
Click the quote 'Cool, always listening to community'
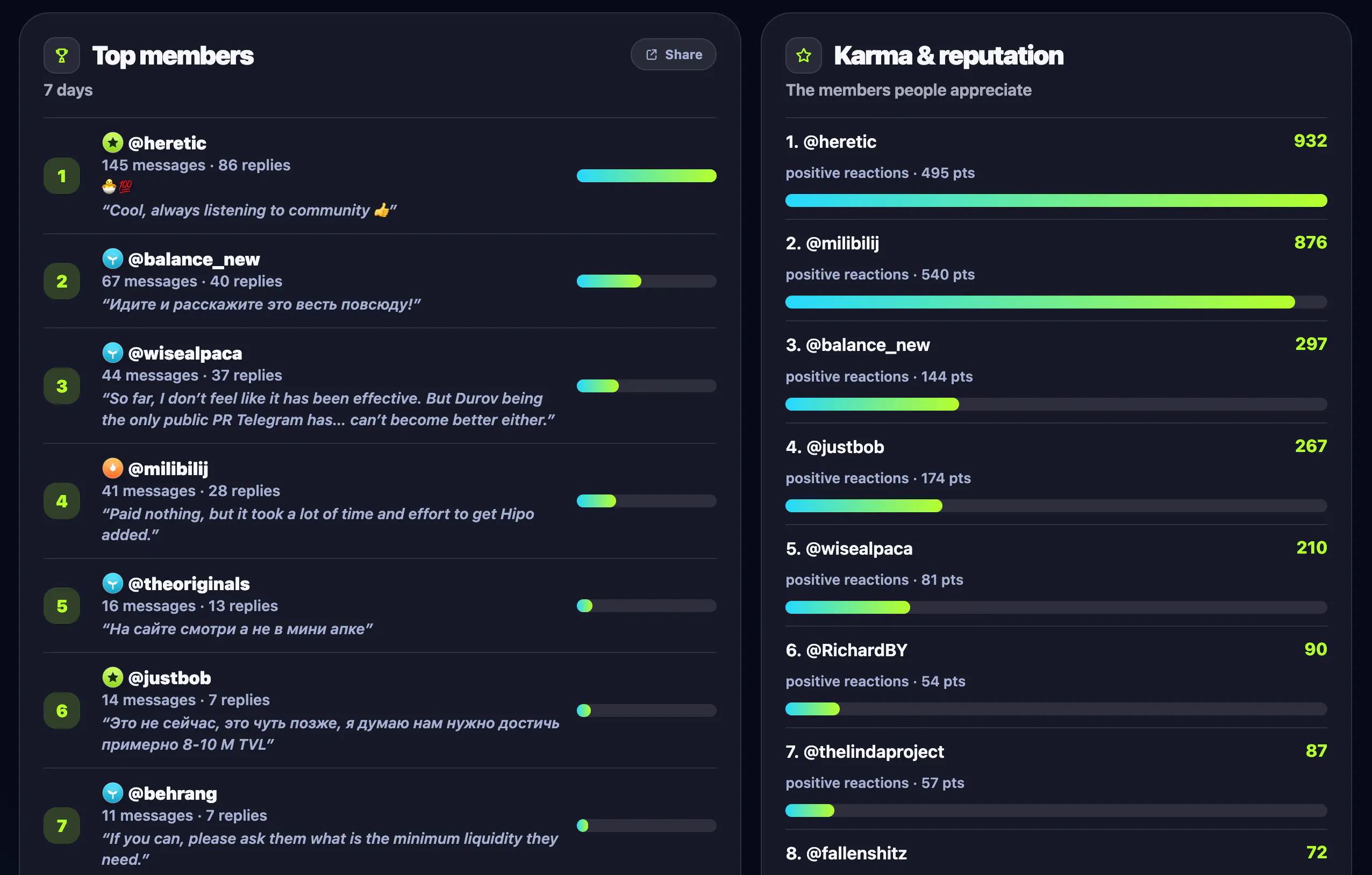[249, 210]
